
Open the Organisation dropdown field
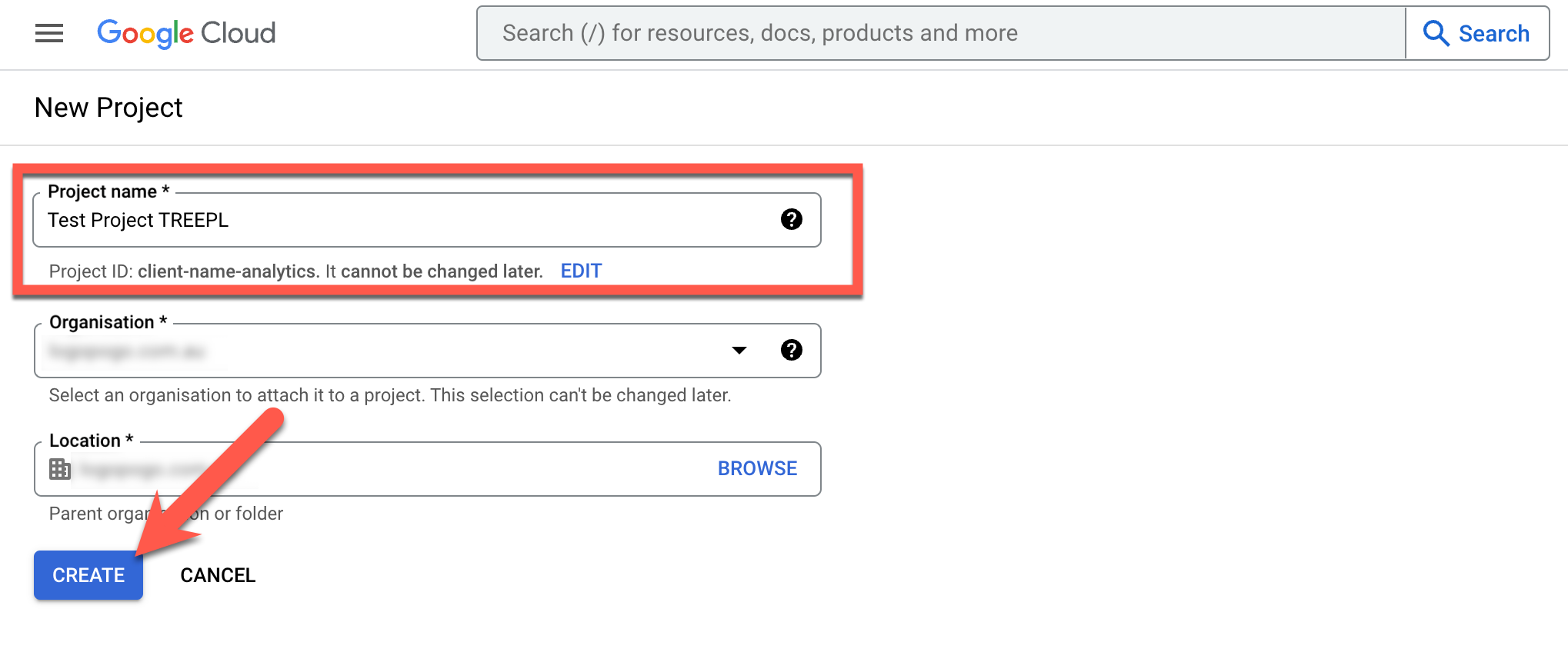(385, 351)
